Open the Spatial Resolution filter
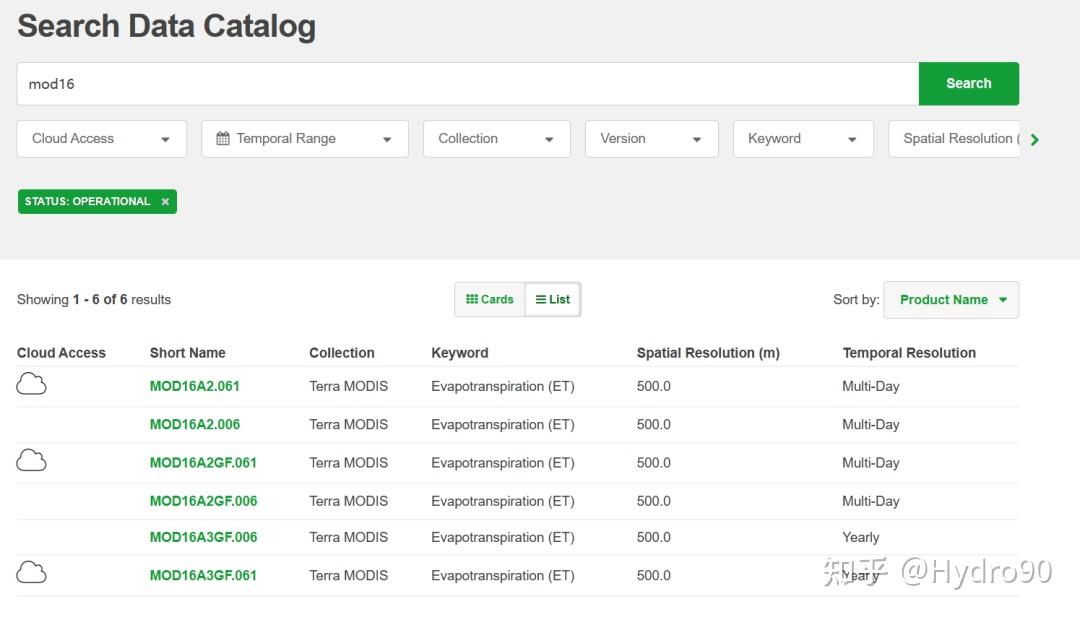This screenshot has height=620, width=1080. [955, 139]
